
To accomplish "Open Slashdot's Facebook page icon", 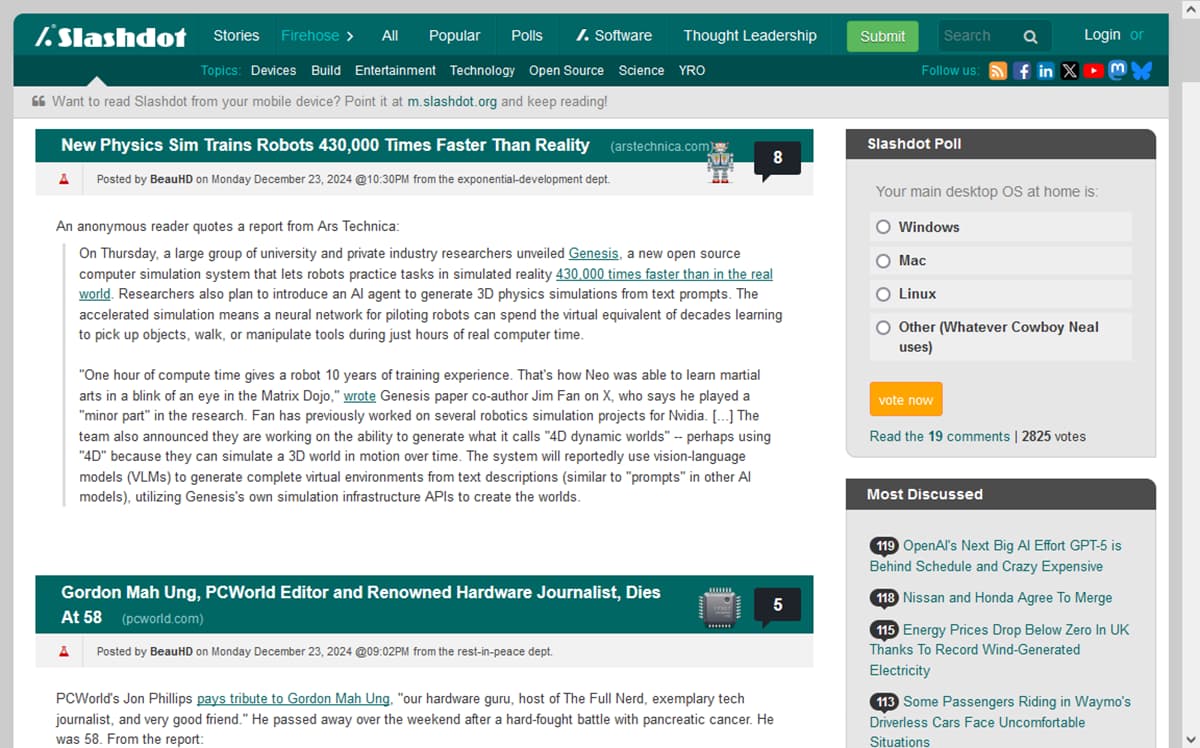I will click(x=1021, y=70).
